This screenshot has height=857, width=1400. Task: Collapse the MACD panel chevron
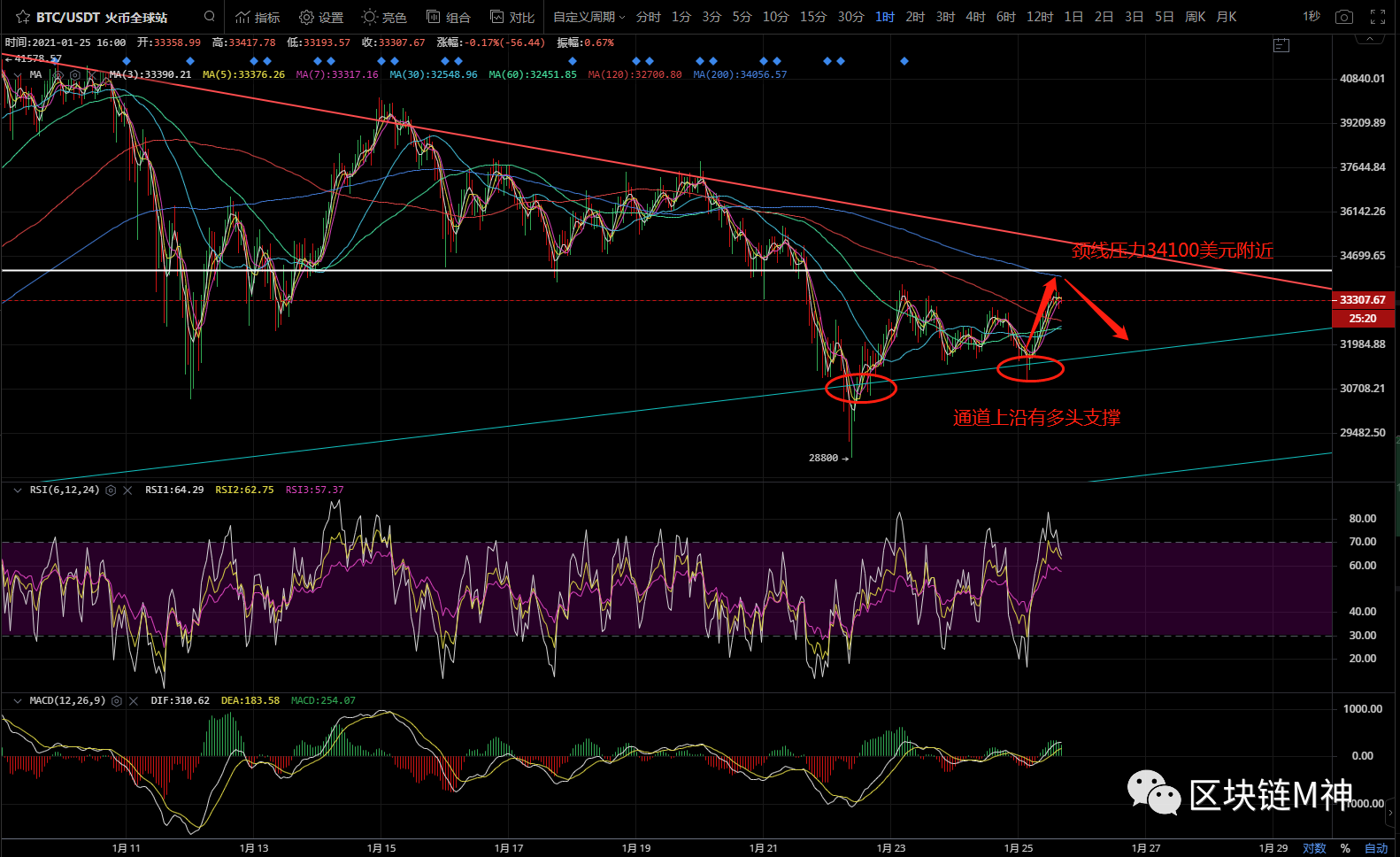(17, 700)
